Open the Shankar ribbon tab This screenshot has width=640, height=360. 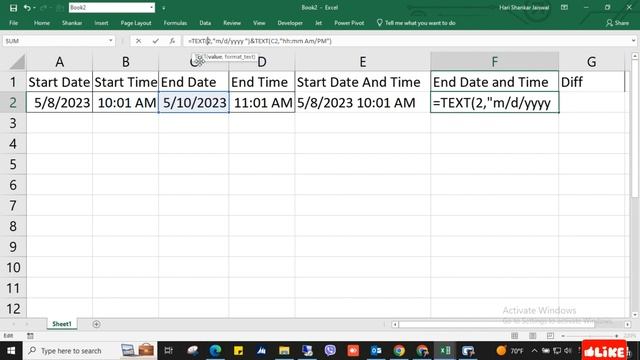[x=72, y=23]
